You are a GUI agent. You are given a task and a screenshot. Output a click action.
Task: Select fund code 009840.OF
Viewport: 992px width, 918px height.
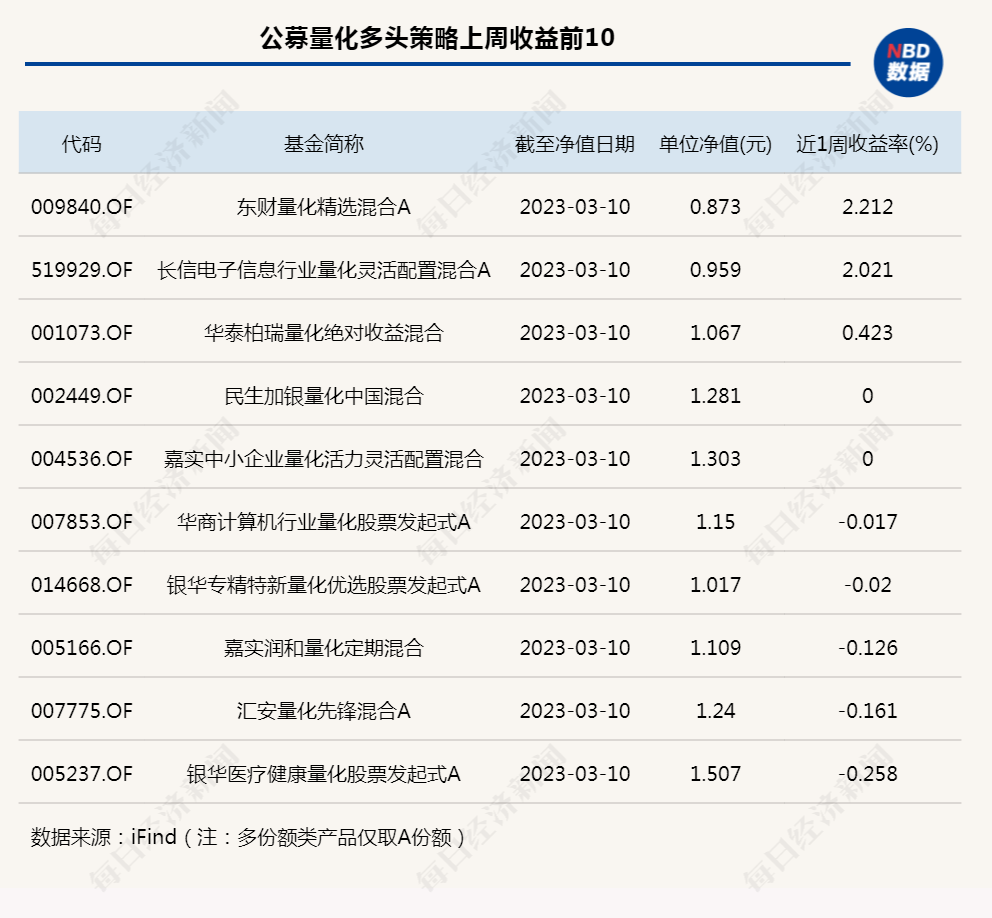pyautogui.click(x=81, y=207)
